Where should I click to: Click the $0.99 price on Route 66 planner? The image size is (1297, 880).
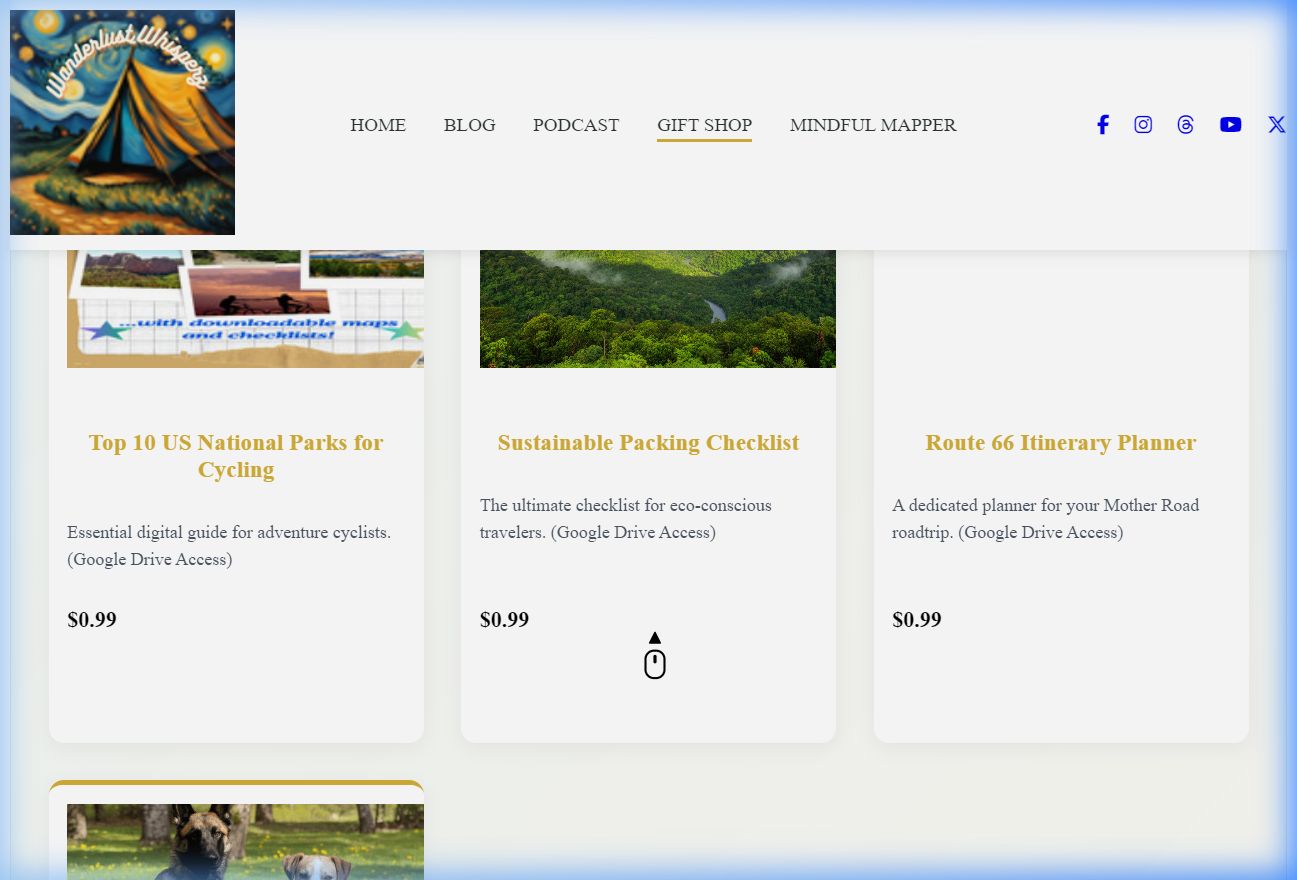click(917, 620)
